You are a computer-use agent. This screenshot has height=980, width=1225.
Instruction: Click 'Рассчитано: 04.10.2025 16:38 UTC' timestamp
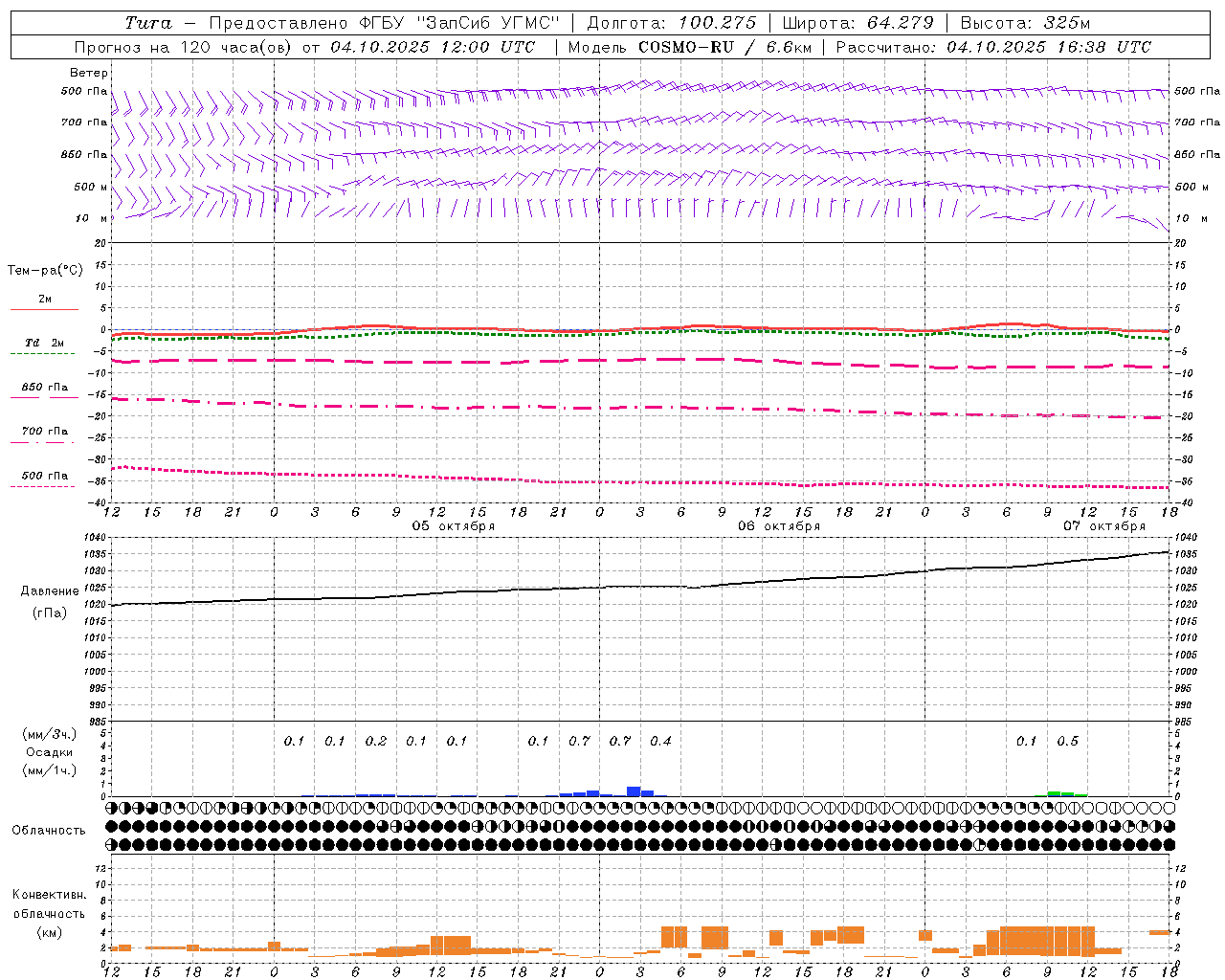(x=993, y=47)
